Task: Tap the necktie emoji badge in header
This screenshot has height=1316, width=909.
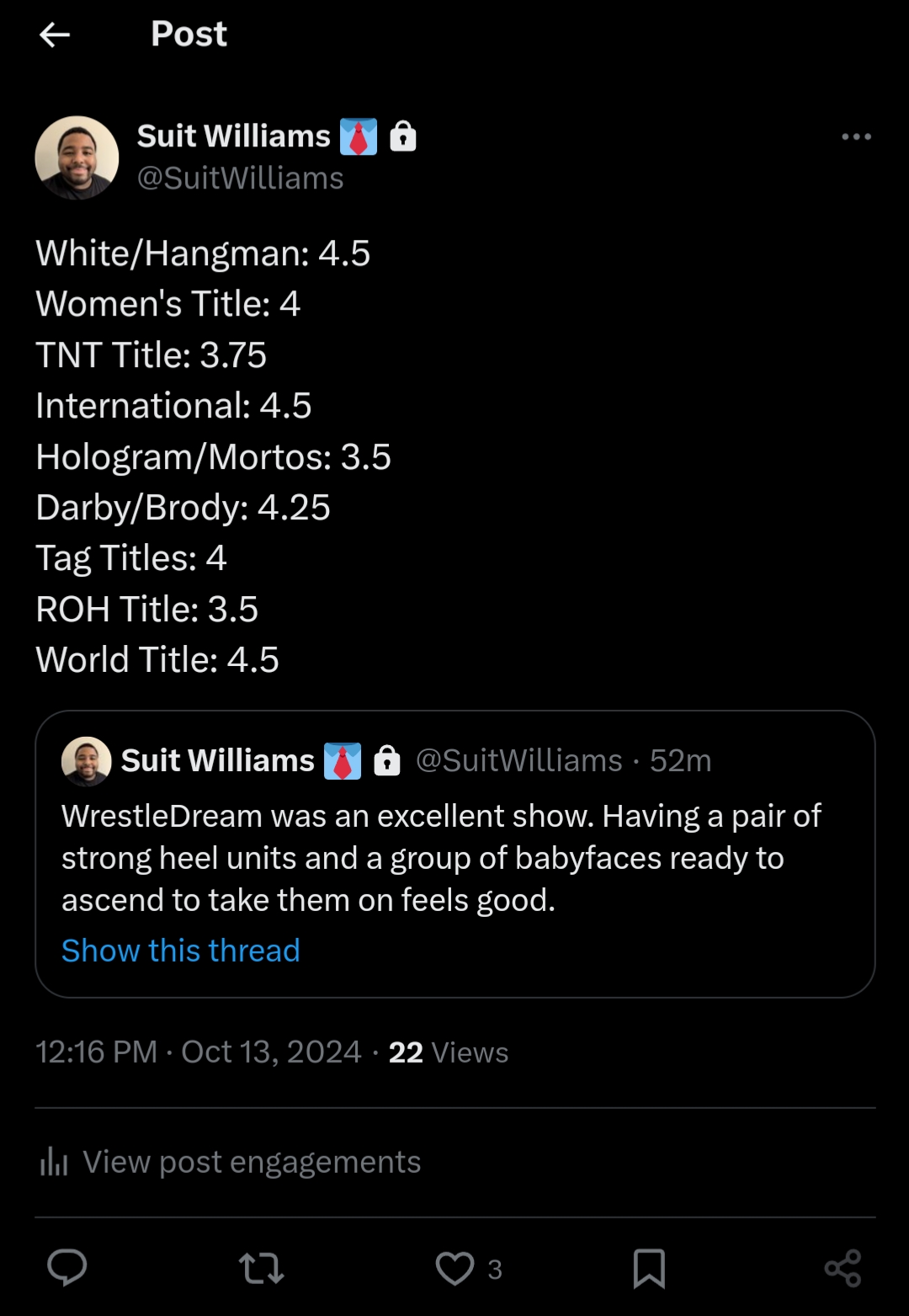Action: 359,136
